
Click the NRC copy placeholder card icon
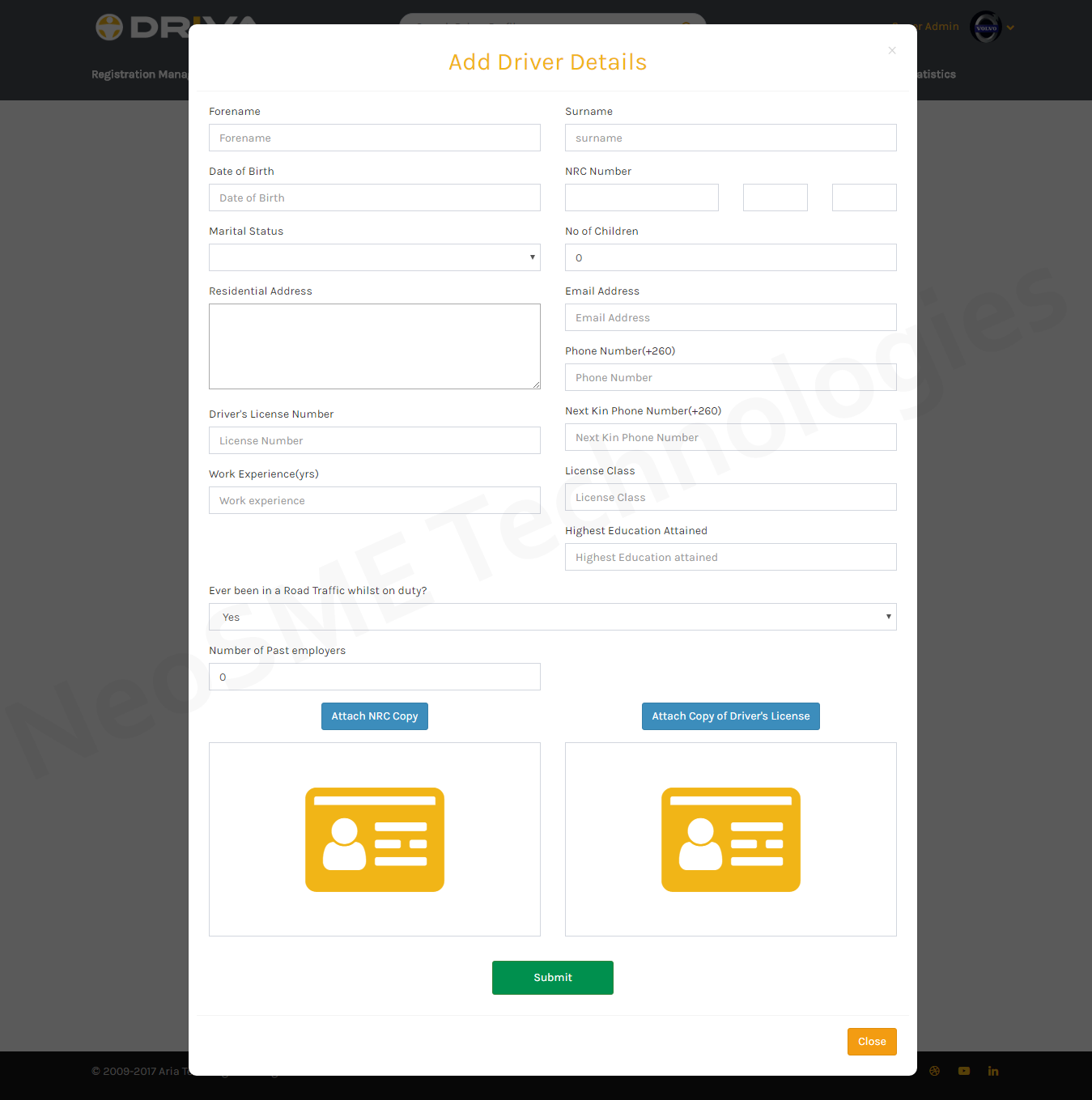pyautogui.click(x=374, y=839)
